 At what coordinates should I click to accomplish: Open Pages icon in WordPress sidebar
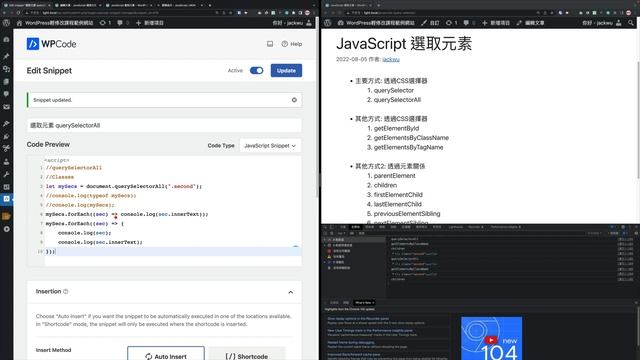click(x=6, y=82)
